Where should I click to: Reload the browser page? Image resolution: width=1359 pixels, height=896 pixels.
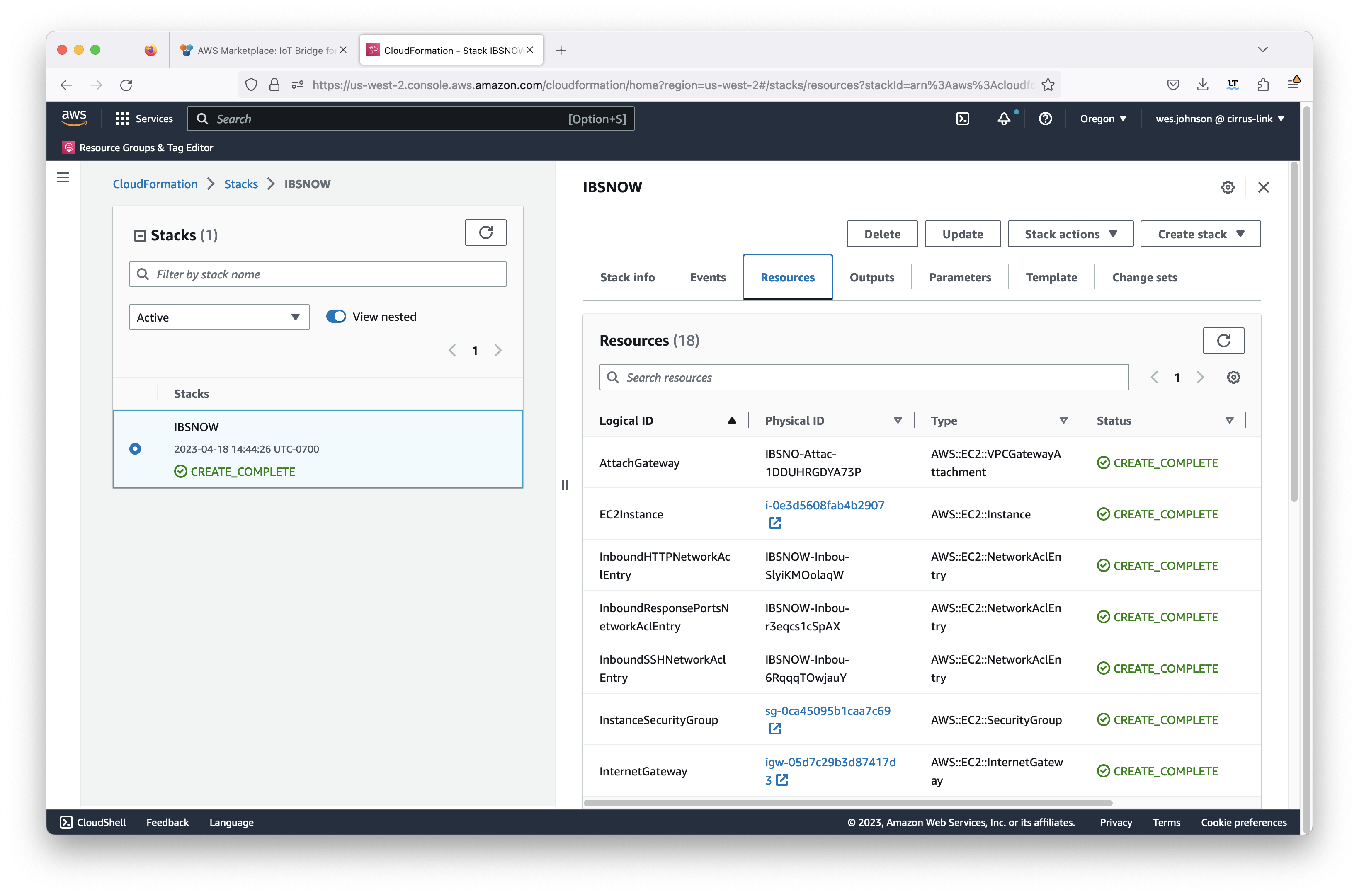tap(126, 85)
